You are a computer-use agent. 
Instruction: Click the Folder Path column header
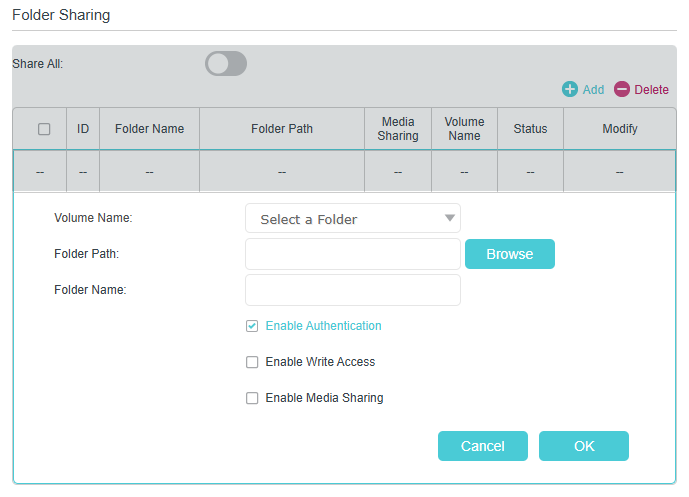pos(282,129)
